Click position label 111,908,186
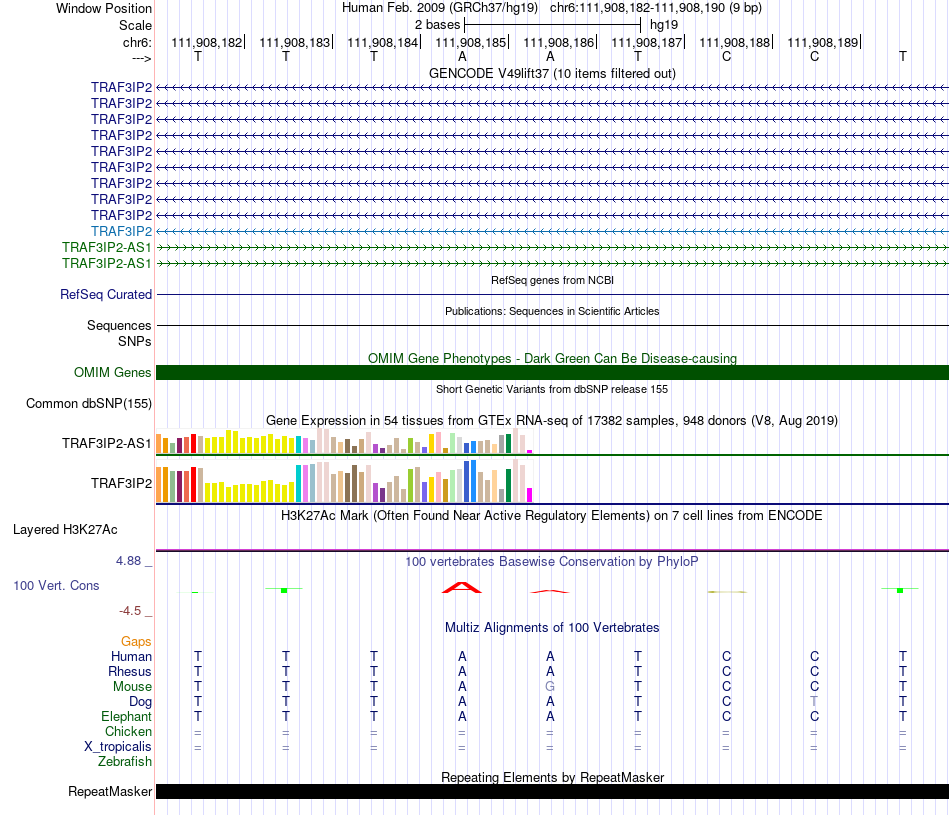This screenshot has width=950, height=815. pos(559,42)
